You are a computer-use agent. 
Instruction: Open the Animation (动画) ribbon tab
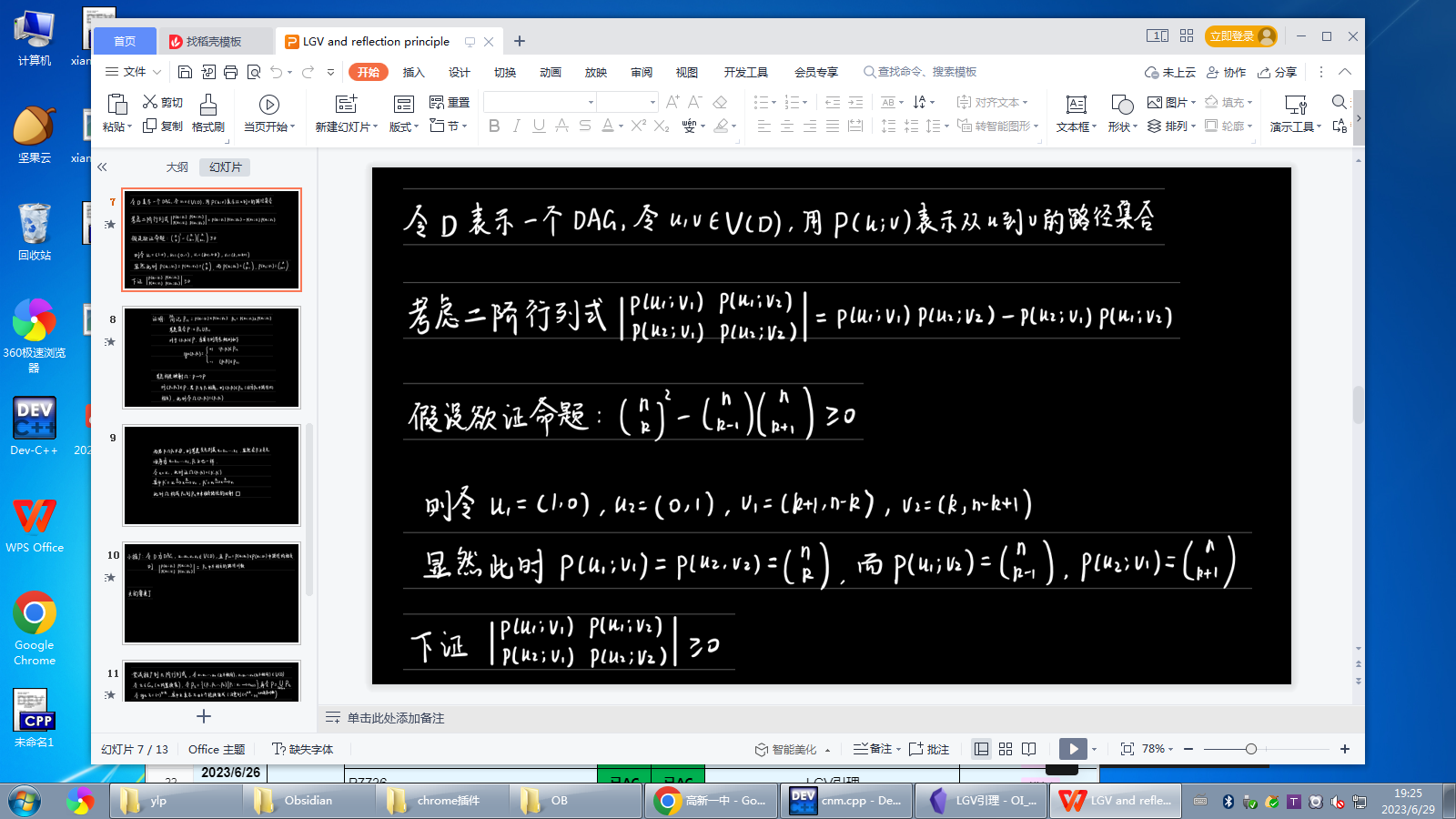[x=551, y=72]
